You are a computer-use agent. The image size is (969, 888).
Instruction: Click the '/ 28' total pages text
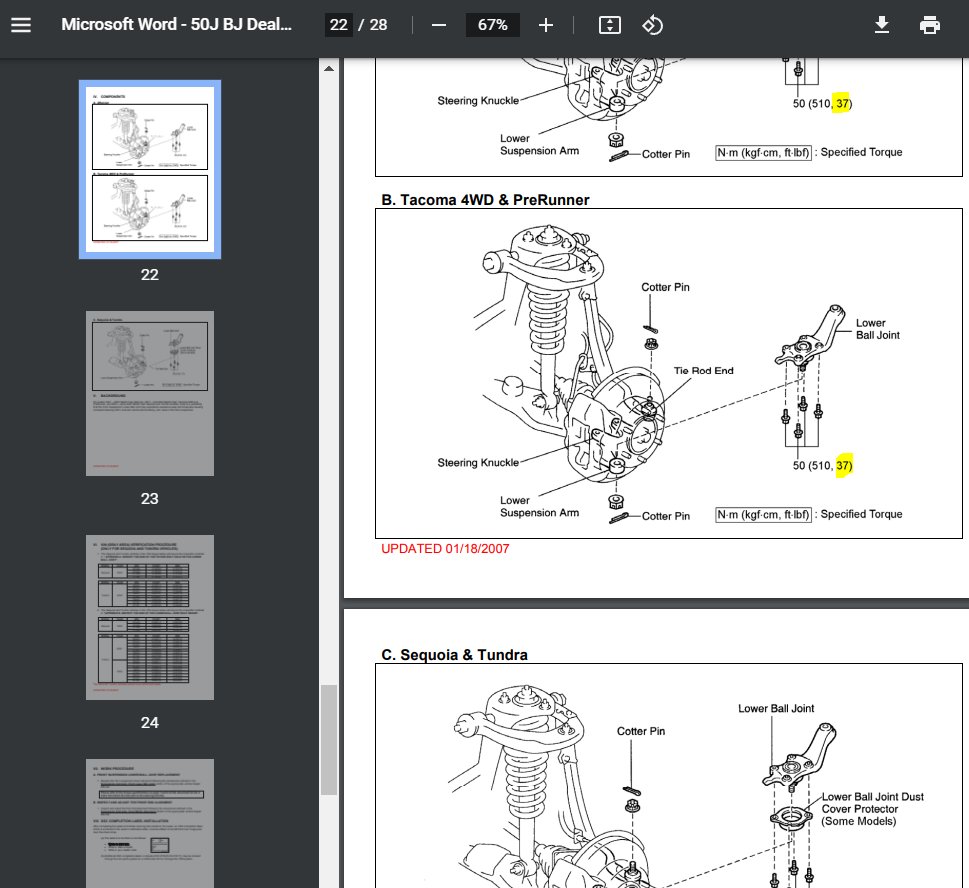pyautogui.click(x=373, y=25)
